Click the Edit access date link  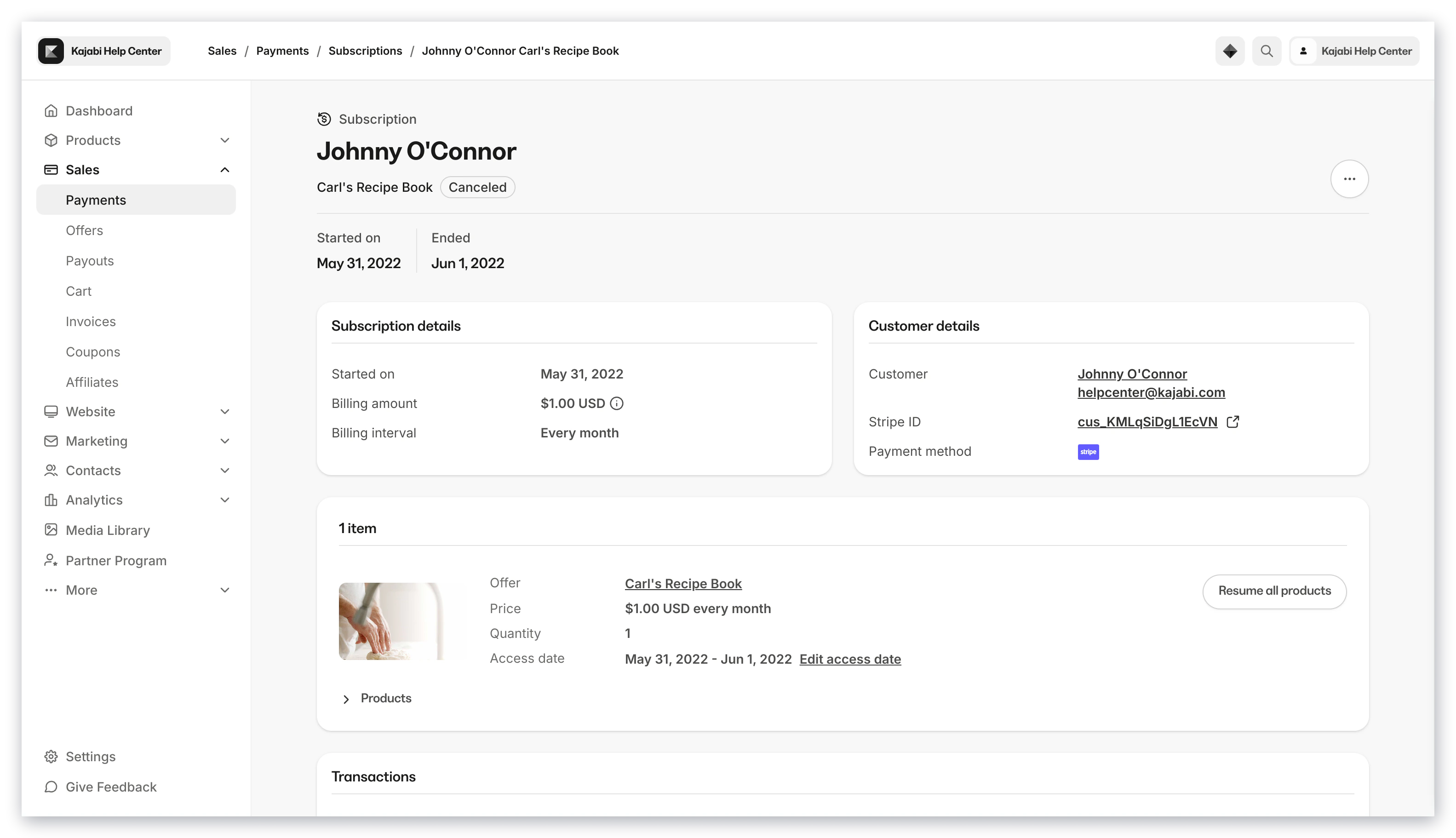[850, 659]
